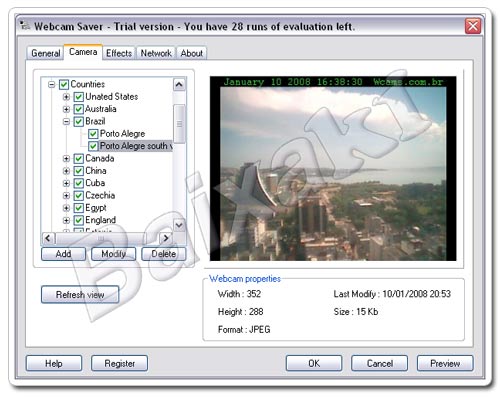
Task: Click the Webcam Saver title bar icon
Action: (x=25, y=25)
